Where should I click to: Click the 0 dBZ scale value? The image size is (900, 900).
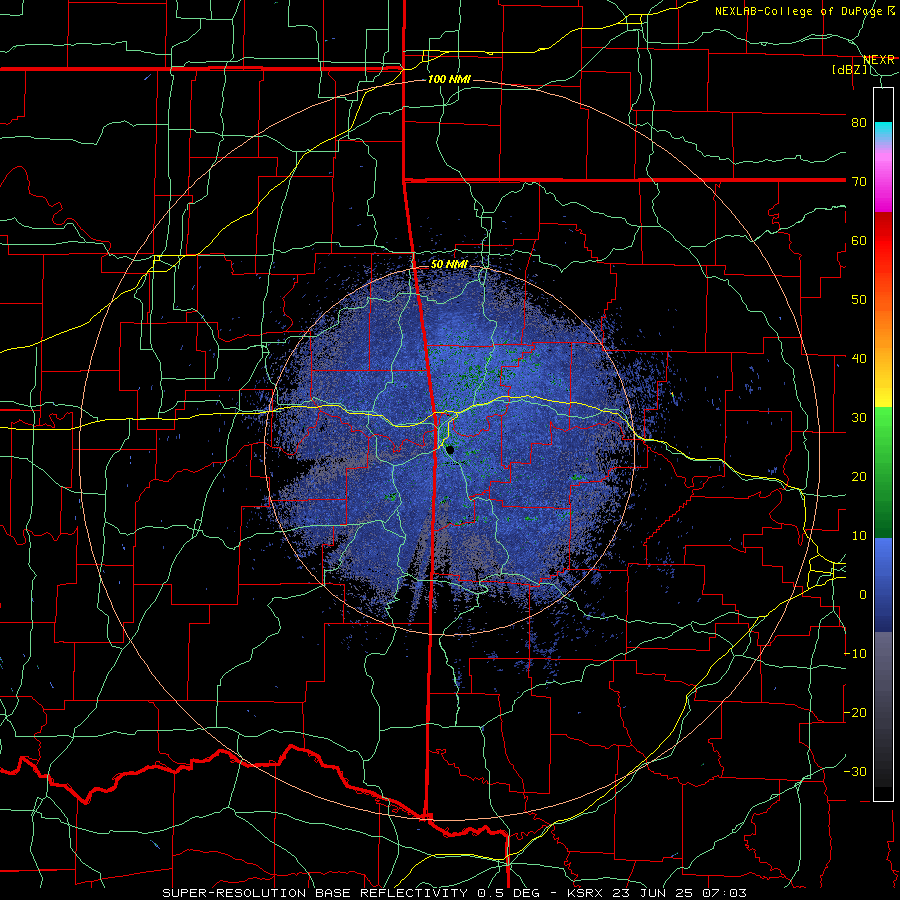click(863, 595)
